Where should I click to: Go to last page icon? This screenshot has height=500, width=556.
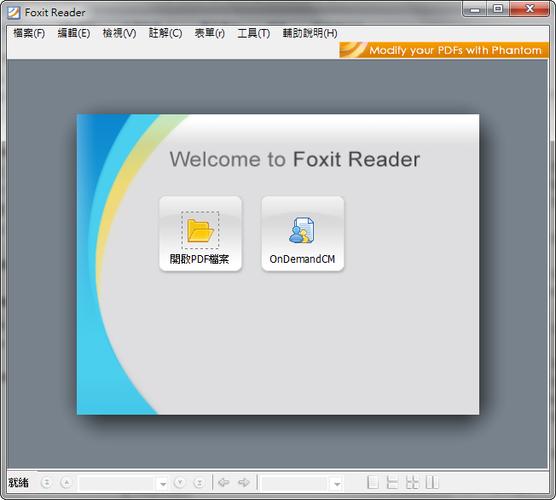[x=200, y=483]
